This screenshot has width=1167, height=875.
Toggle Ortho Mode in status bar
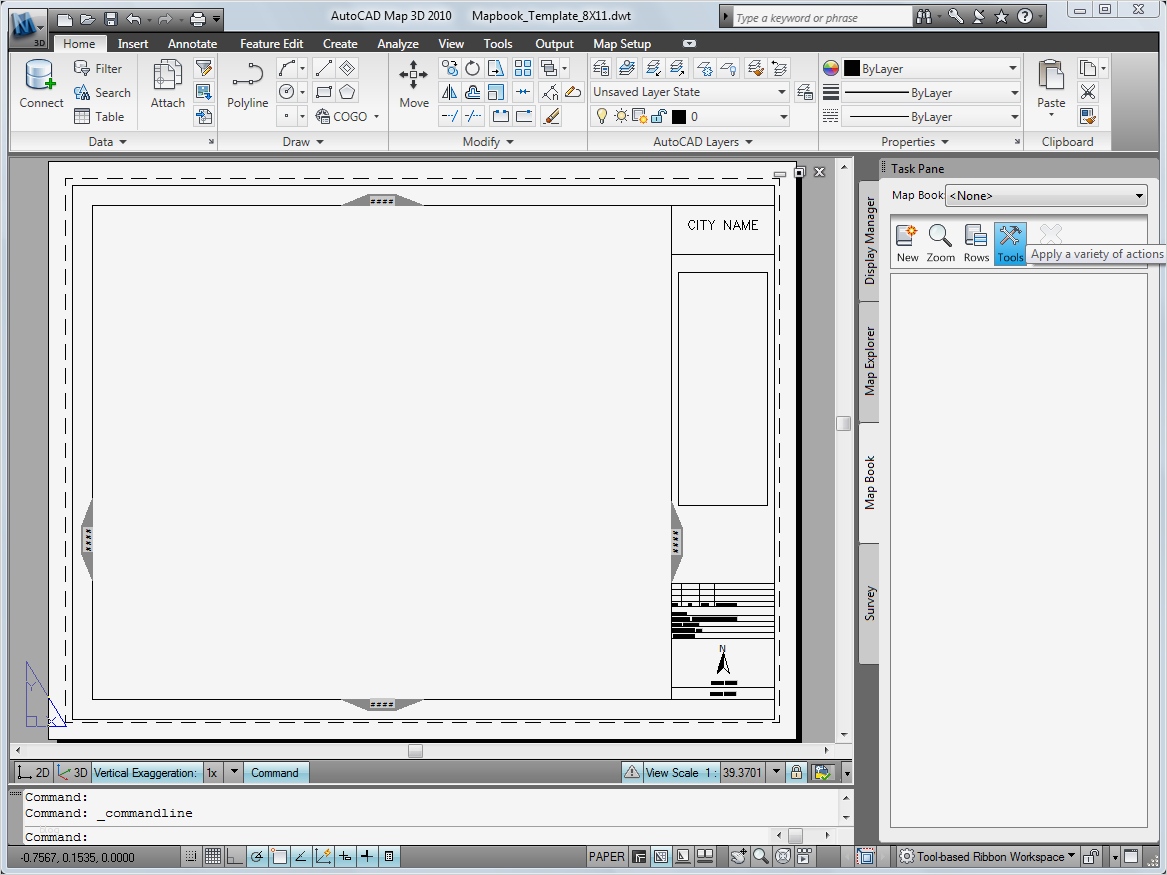[234, 856]
